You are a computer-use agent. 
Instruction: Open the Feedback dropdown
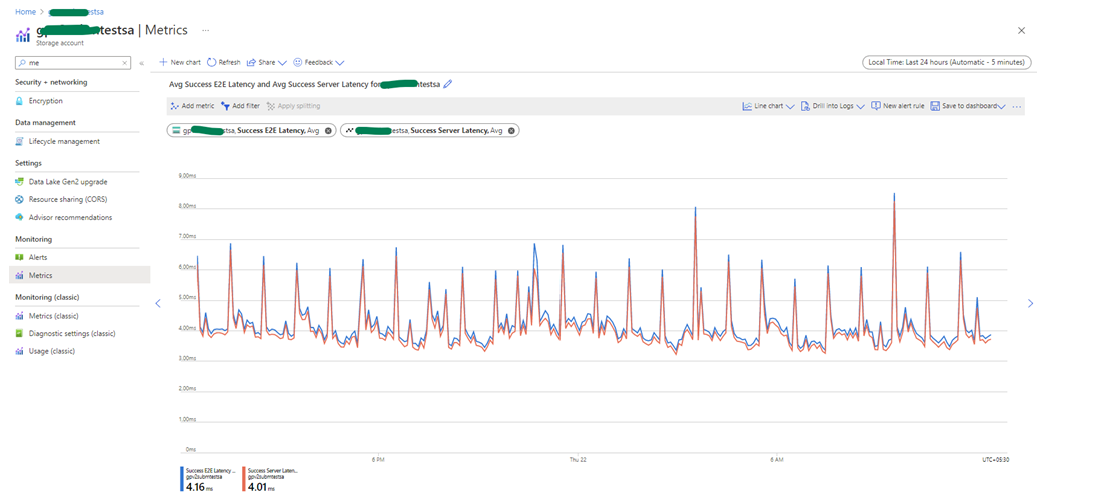(x=319, y=63)
